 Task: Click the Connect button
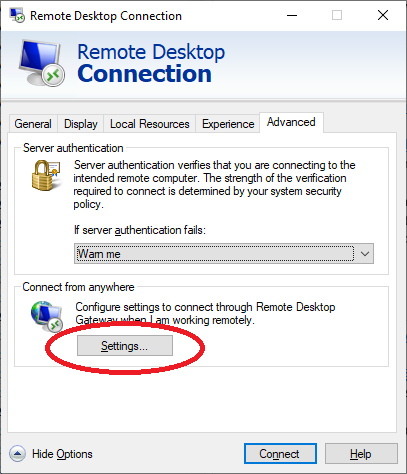tap(280, 454)
